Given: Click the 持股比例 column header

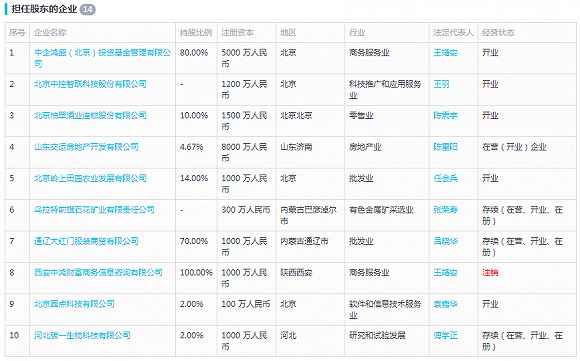Looking at the screenshot, I should click(x=196, y=33).
